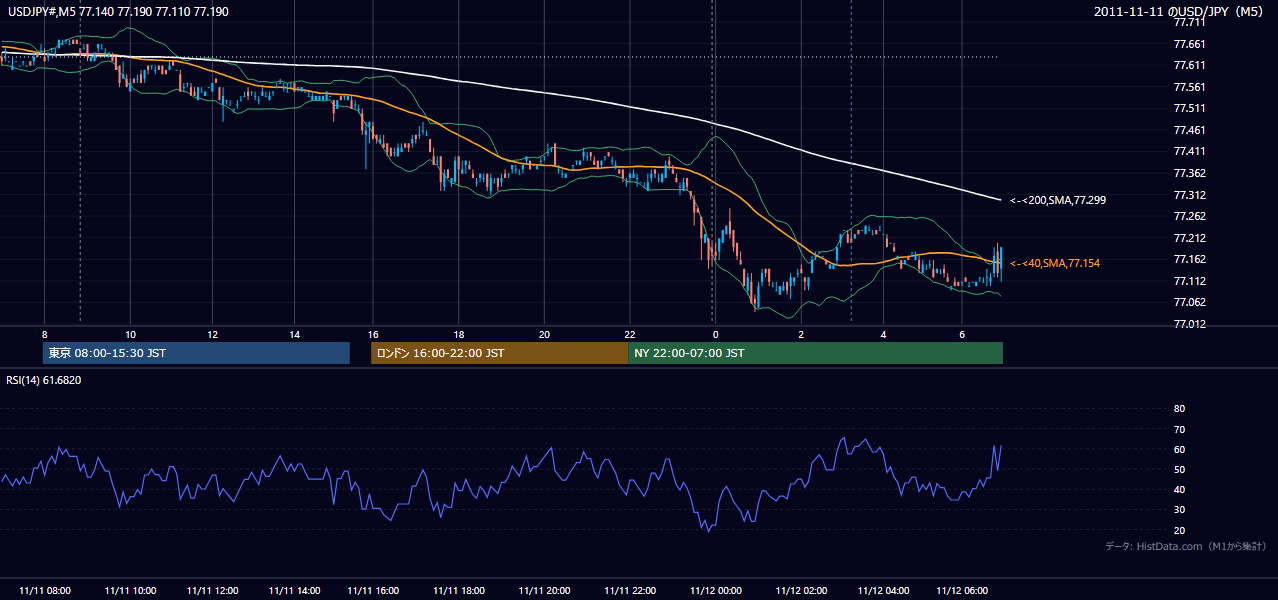Click the 11/11 22:00 time axis label
1278x600 pixels.
click(x=631, y=591)
